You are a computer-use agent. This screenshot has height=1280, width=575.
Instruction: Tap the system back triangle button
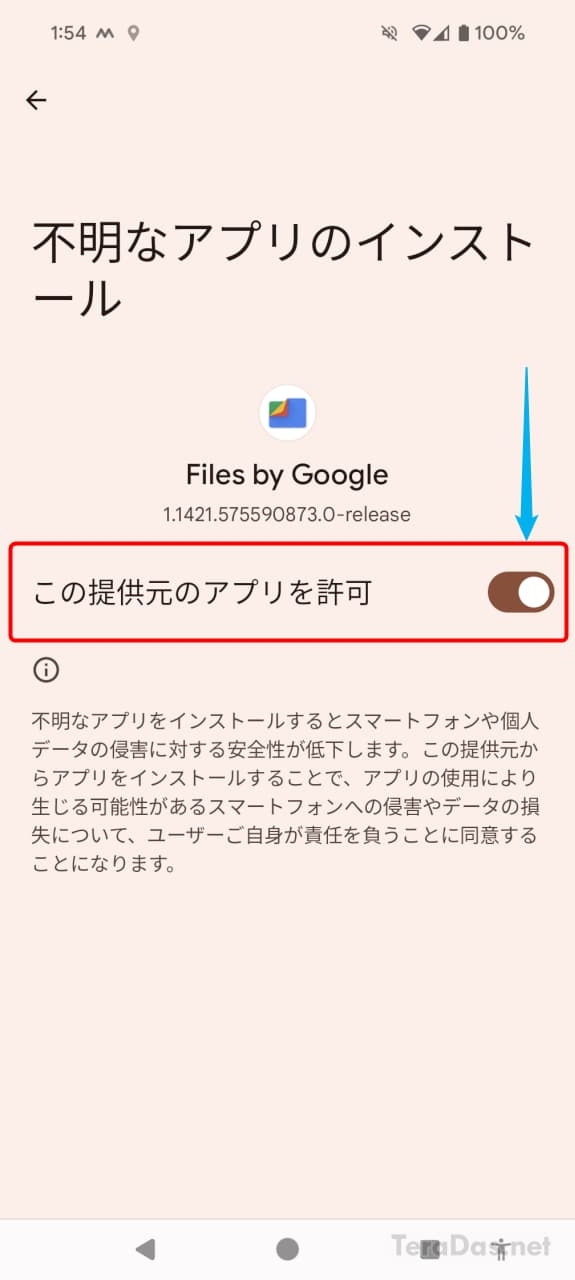click(145, 1248)
